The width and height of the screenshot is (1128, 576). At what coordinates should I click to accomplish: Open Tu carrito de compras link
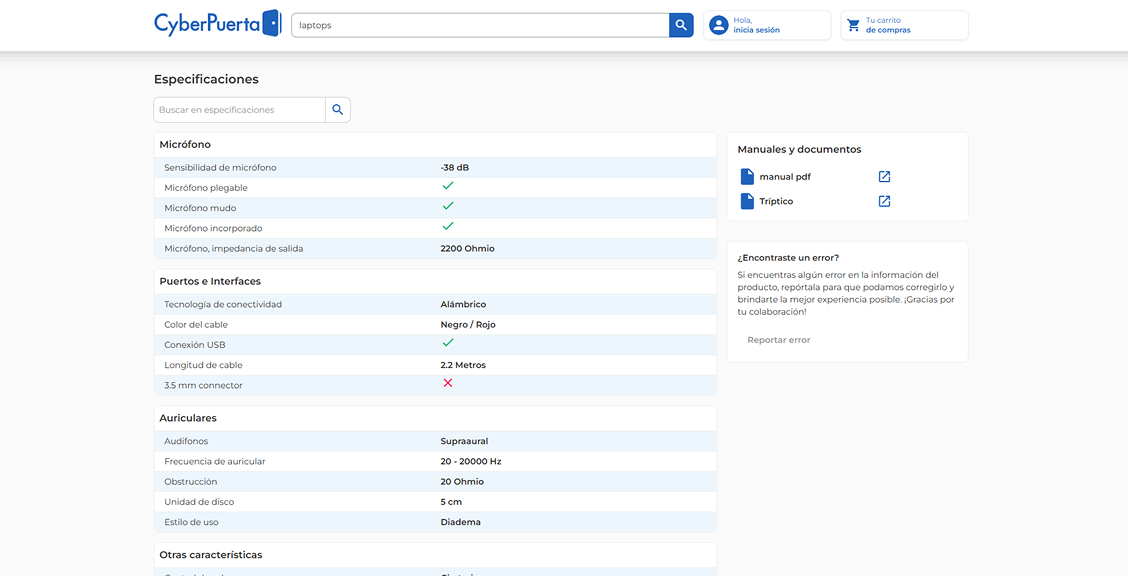[x=888, y=25]
